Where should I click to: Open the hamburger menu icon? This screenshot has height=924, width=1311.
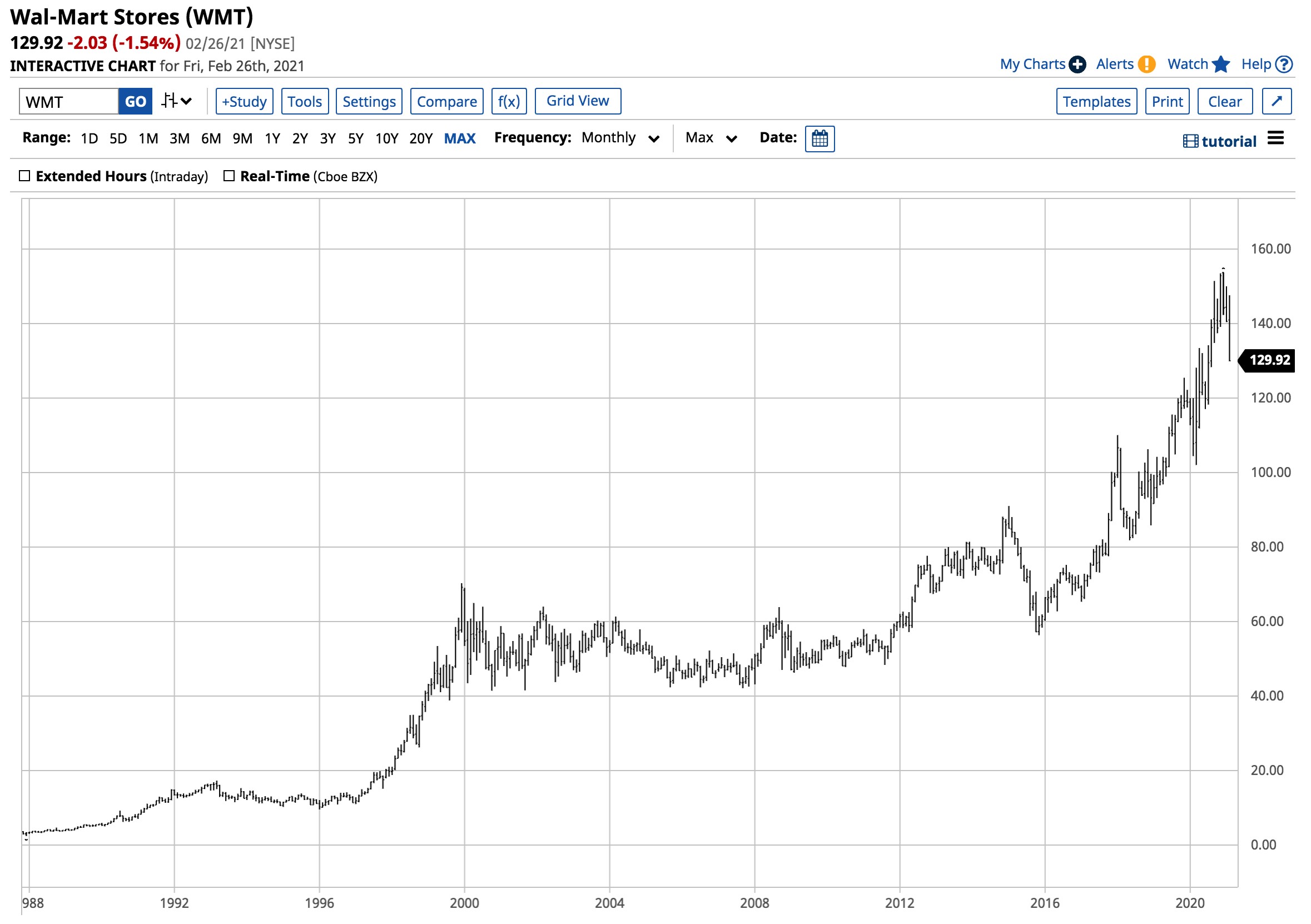click(1275, 138)
